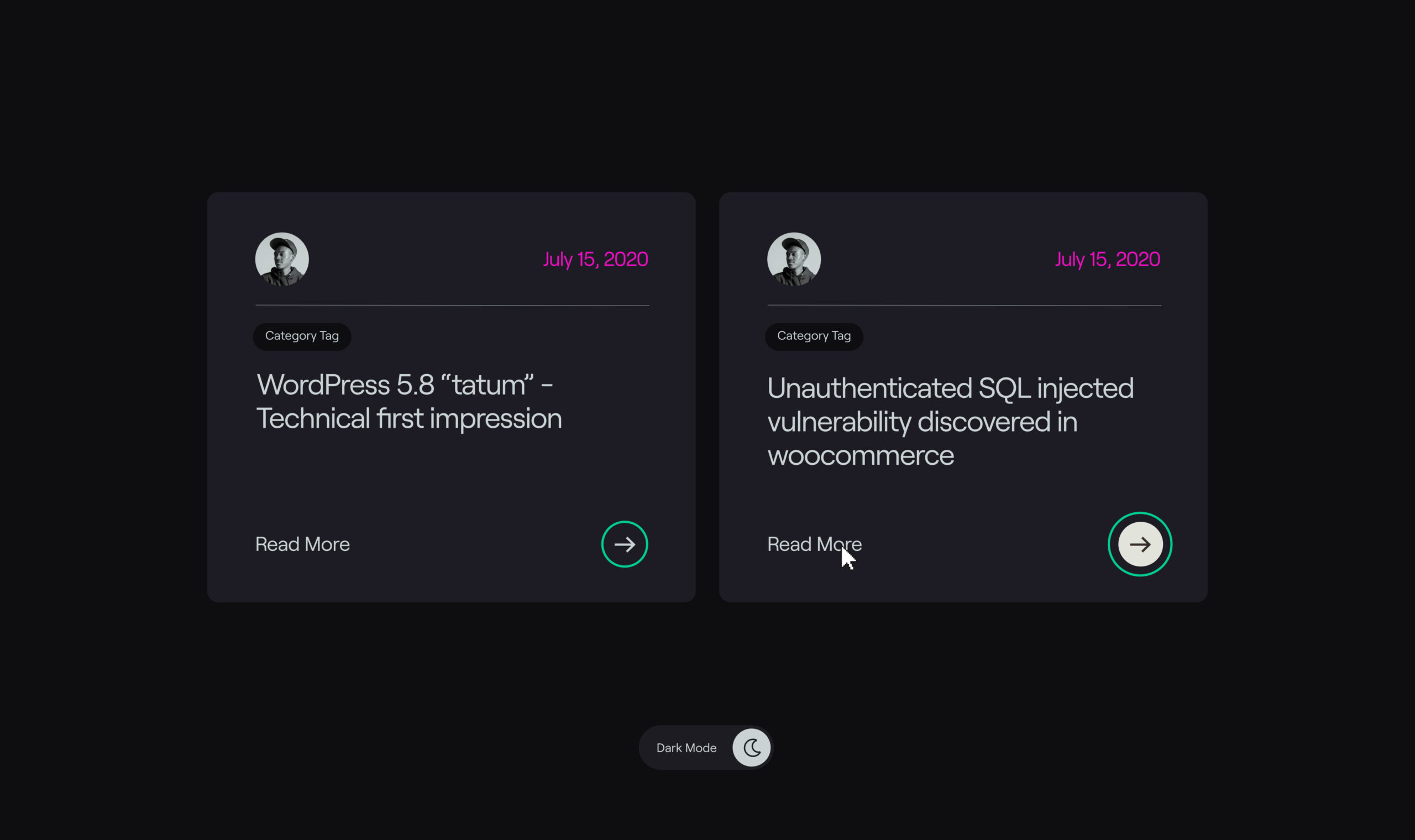Click the July 15, 2020 date on the SQL vulnerability card
The image size is (1415, 840).
(x=1107, y=259)
